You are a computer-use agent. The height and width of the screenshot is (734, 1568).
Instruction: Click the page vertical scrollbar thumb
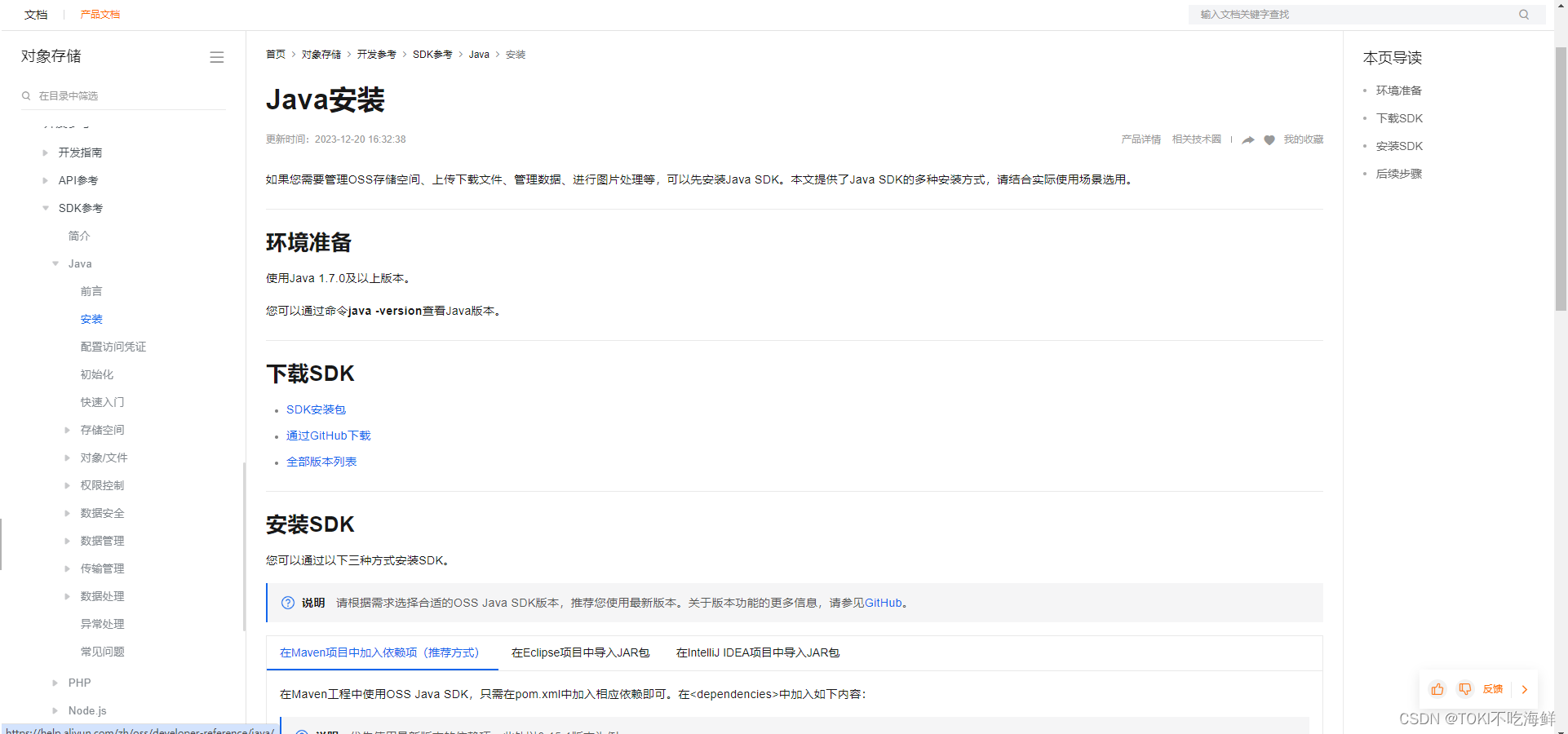click(1561, 178)
